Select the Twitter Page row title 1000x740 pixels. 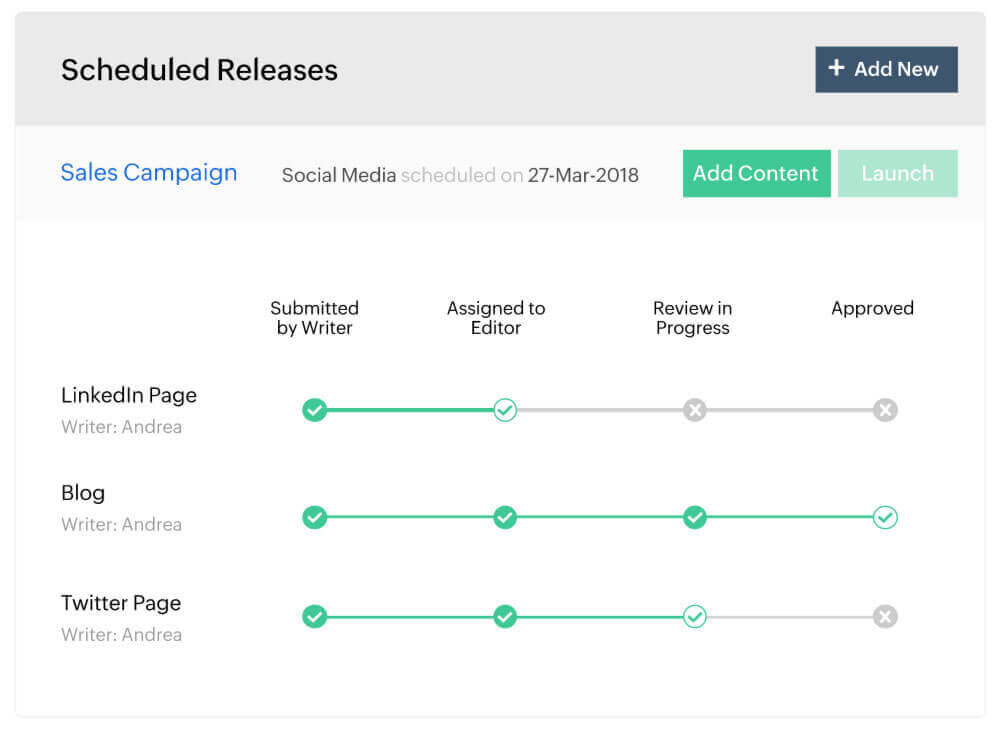click(x=121, y=603)
